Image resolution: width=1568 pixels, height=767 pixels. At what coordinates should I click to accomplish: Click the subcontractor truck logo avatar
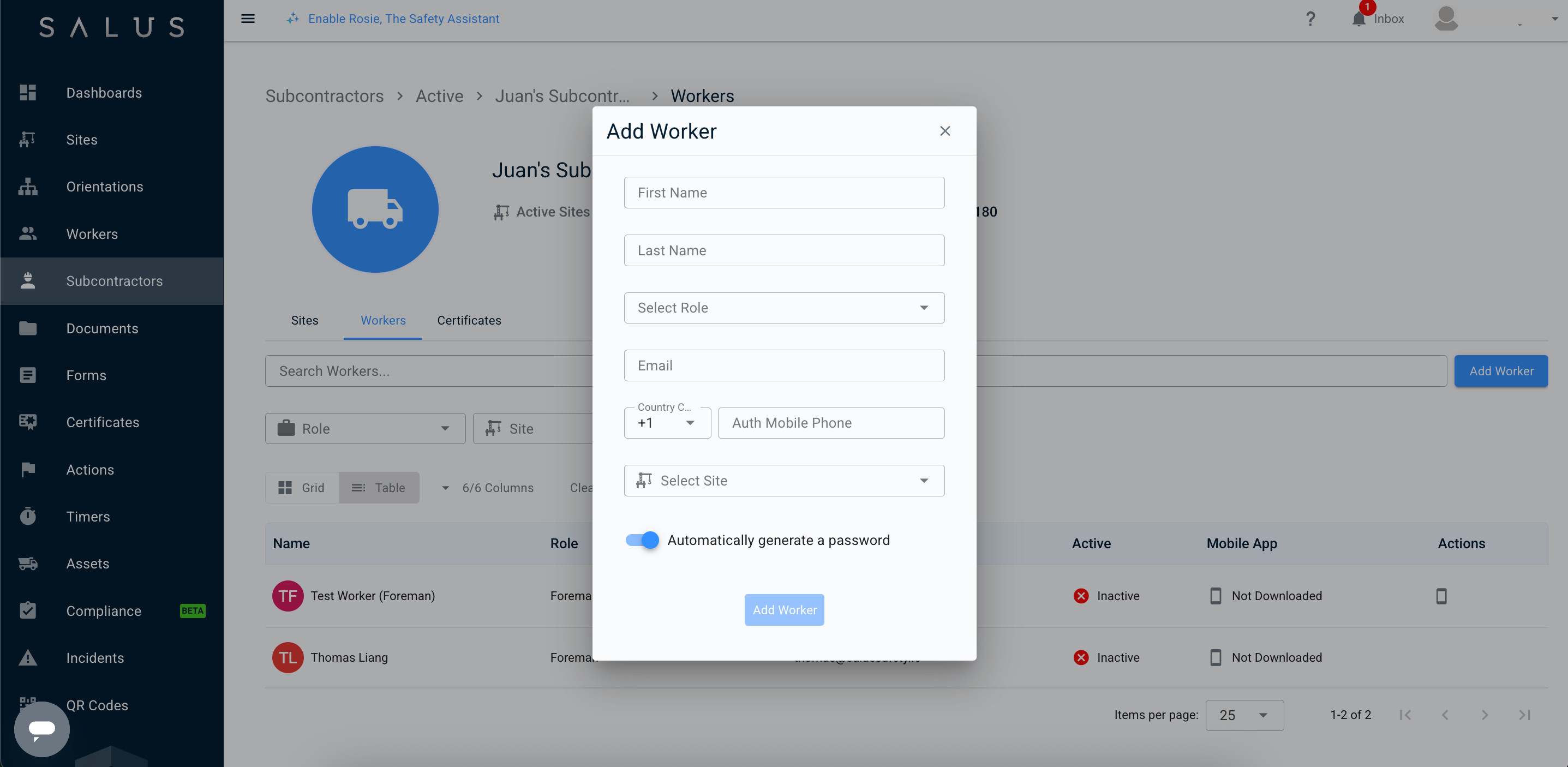(x=375, y=209)
